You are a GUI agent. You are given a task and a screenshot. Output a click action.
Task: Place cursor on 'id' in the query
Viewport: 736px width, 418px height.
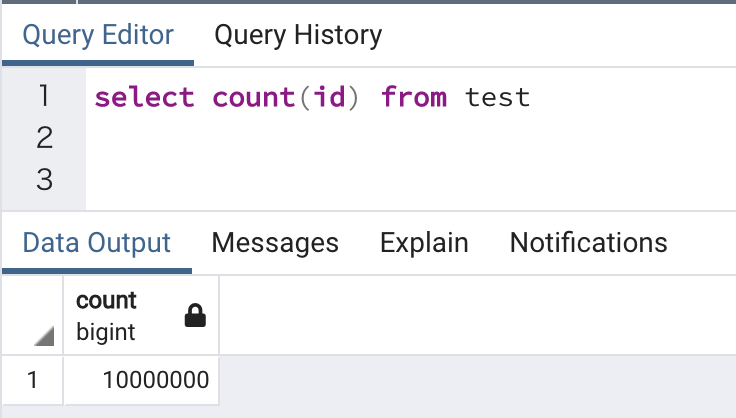[x=327, y=98]
